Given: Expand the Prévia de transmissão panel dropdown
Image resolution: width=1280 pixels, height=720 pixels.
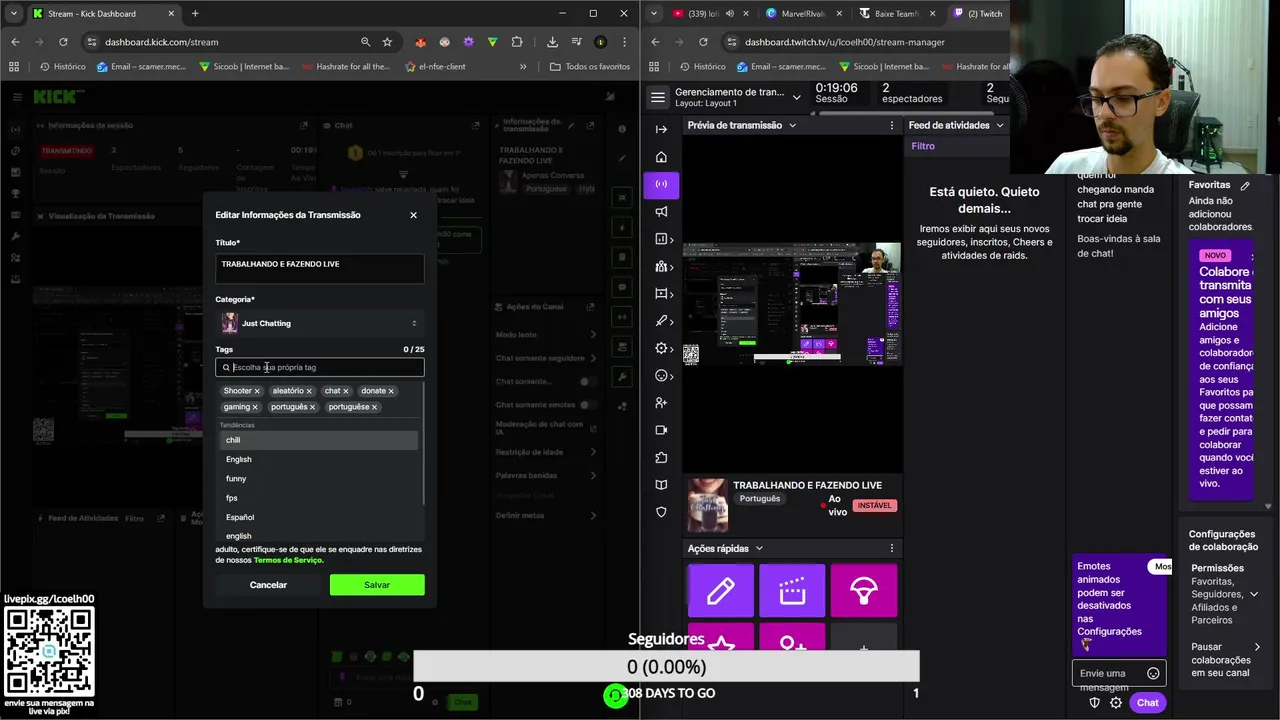Looking at the screenshot, I should 792,125.
